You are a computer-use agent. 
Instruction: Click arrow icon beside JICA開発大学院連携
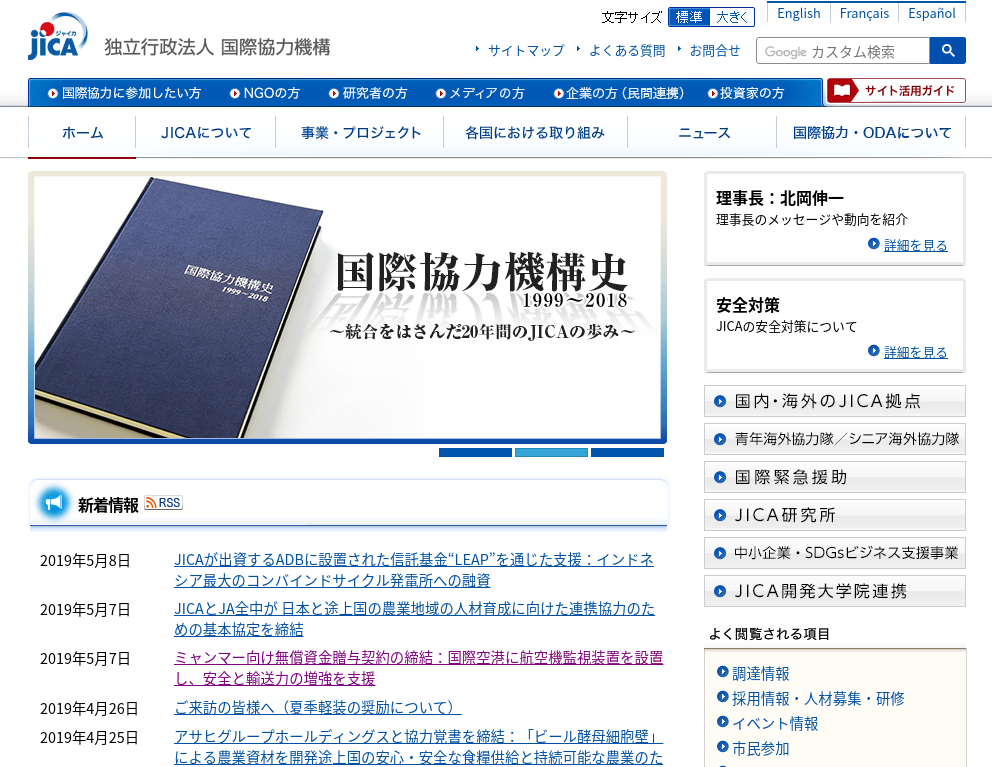pos(720,591)
